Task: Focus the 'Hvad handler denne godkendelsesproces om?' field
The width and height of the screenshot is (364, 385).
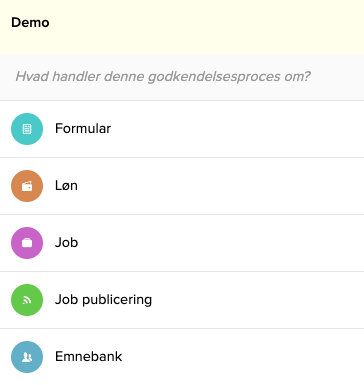Action: (182, 77)
